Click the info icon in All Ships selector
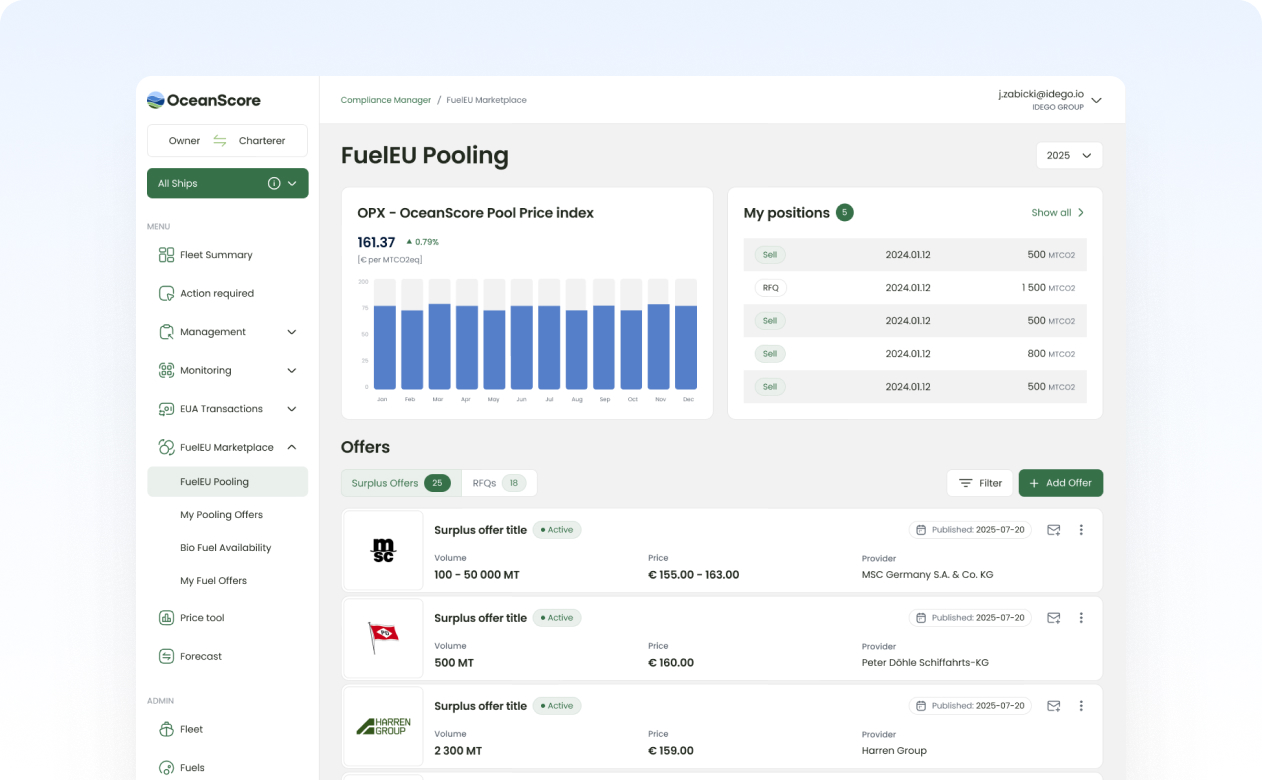The image size is (1262, 780). 273,184
